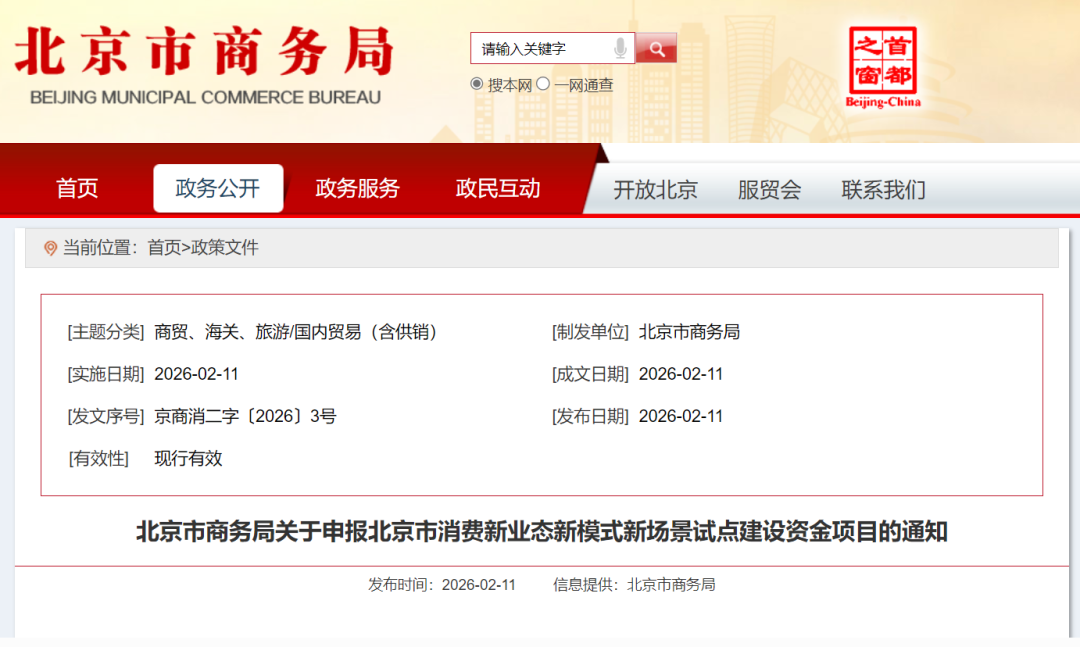Click the microphone voice input icon

coord(622,47)
